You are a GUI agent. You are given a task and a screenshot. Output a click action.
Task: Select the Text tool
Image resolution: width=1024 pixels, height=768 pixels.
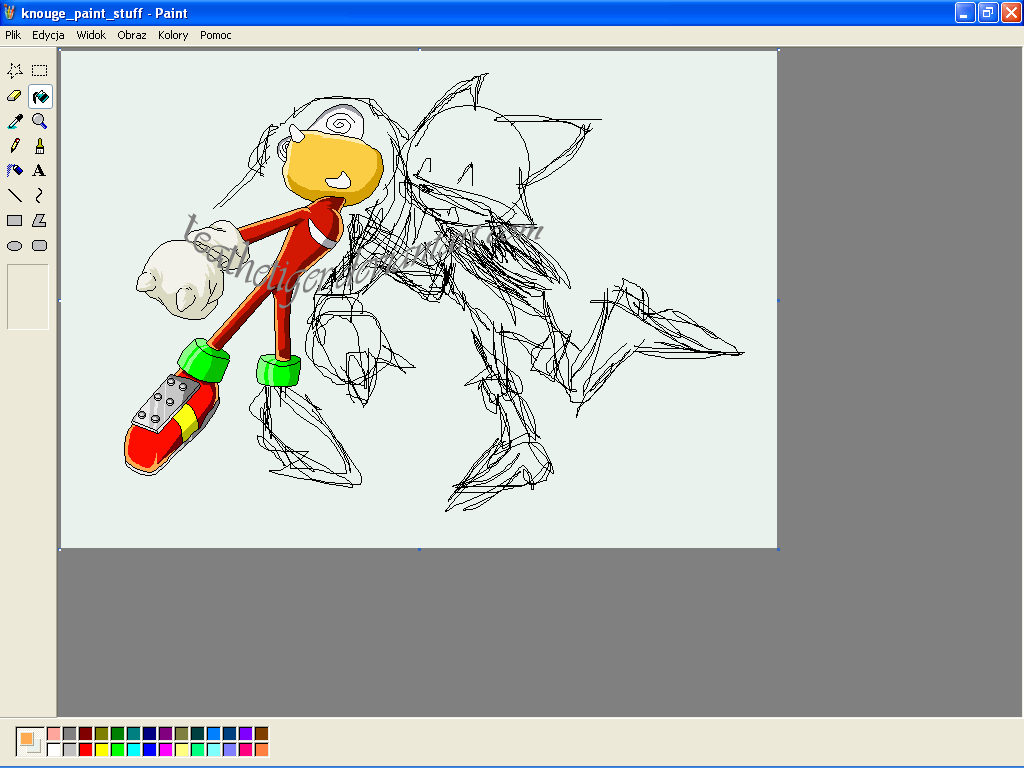(x=40, y=170)
